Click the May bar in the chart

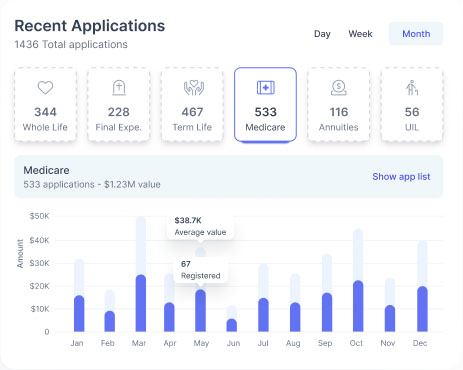tap(200, 311)
